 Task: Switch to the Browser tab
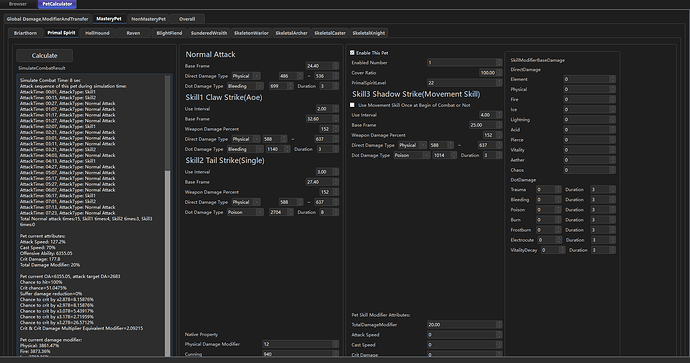pos(18,4)
